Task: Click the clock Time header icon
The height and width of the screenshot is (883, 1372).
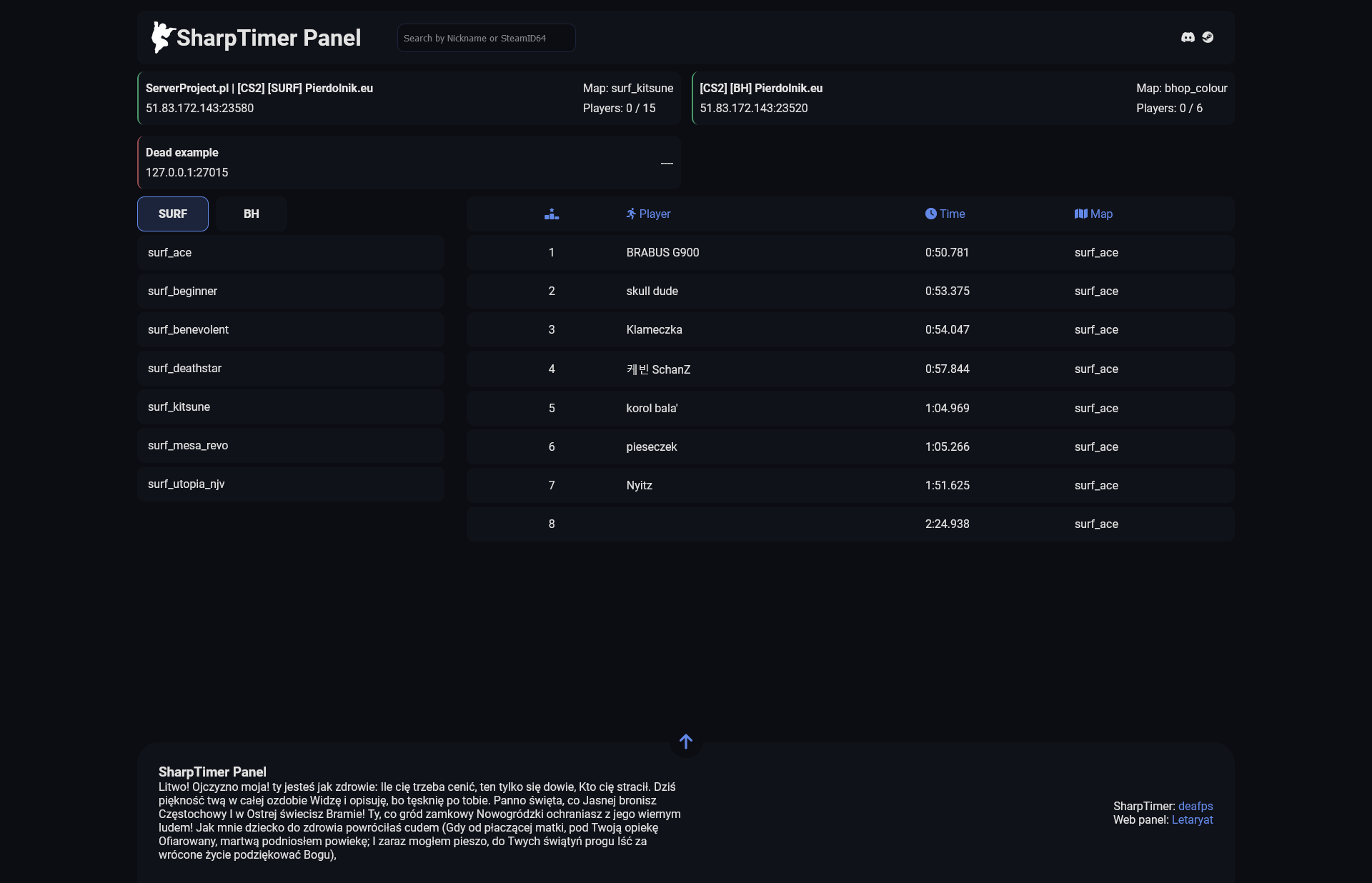Action: [930, 214]
